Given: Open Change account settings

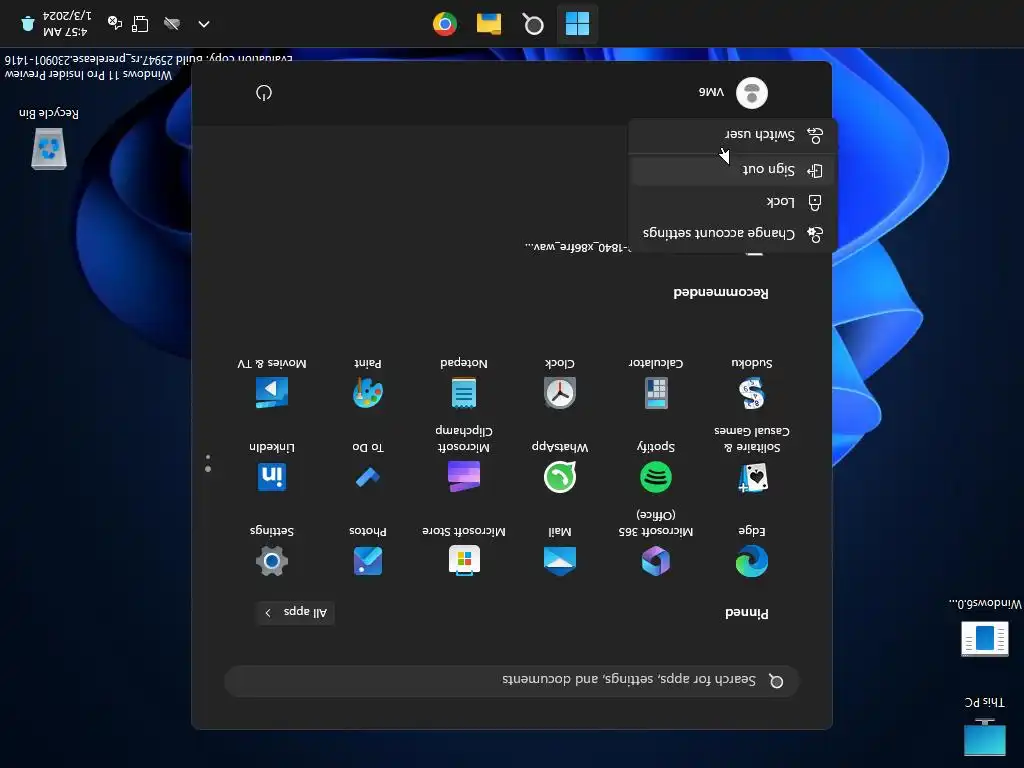Looking at the screenshot, I should tap(733, 233).
